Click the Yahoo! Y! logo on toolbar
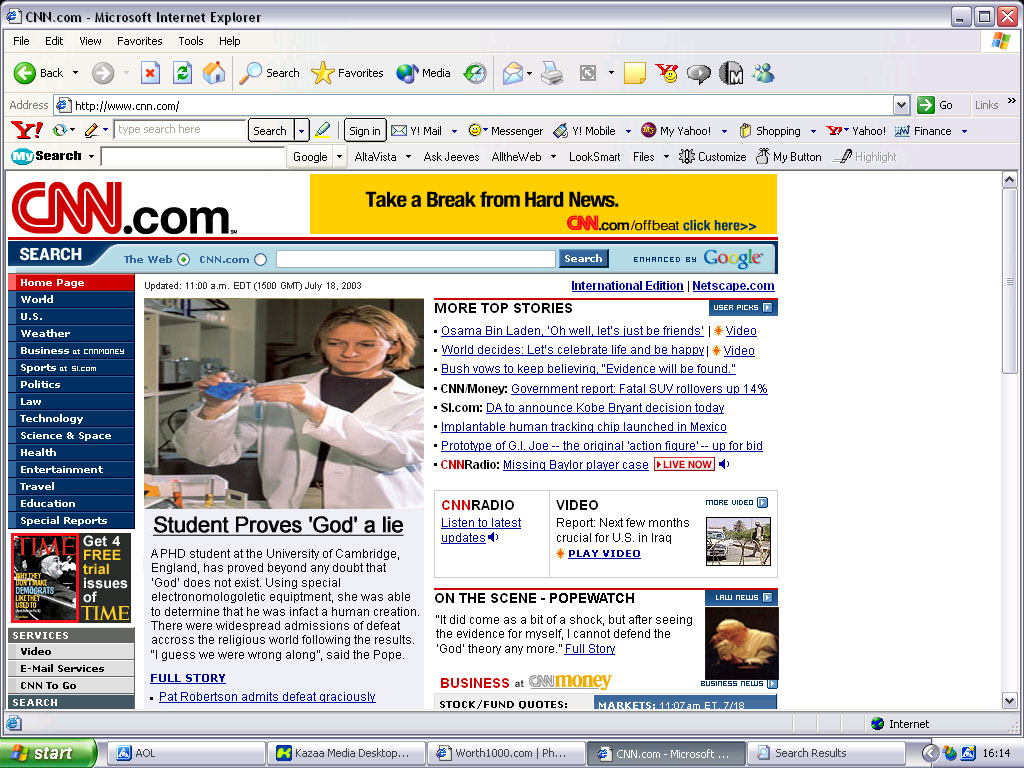The height and width of the screenshot is (768, 1024). tap(27, 130)
